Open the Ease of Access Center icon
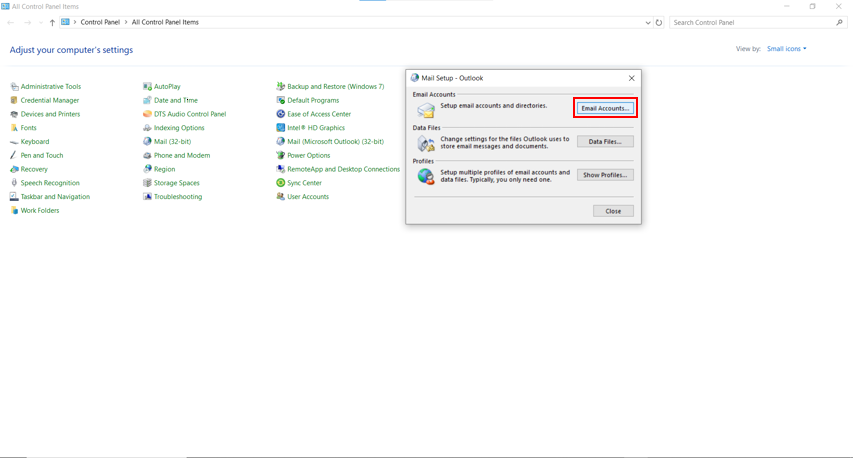This screenshot has height=458, width=853. (x=281, y=114)
